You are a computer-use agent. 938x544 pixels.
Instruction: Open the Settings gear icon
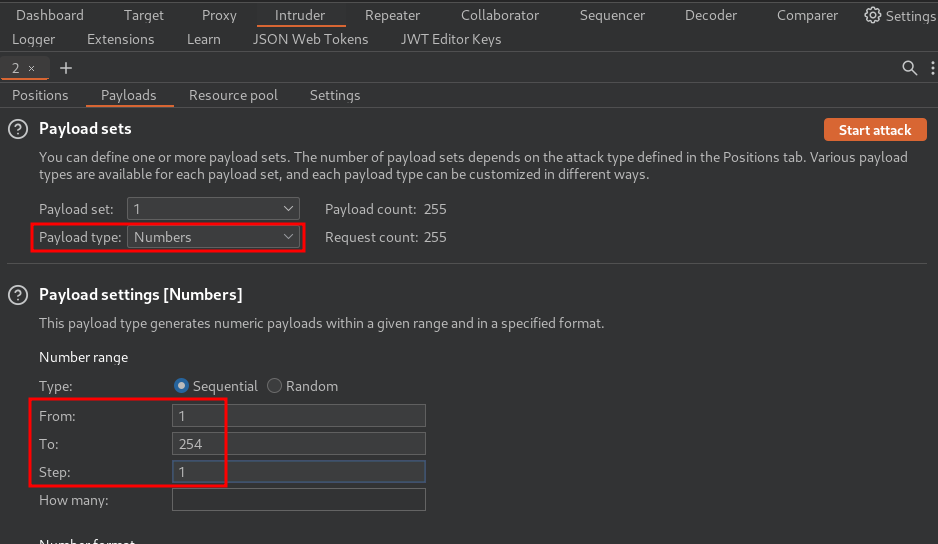pyautogui.click(x=872, y=15)
